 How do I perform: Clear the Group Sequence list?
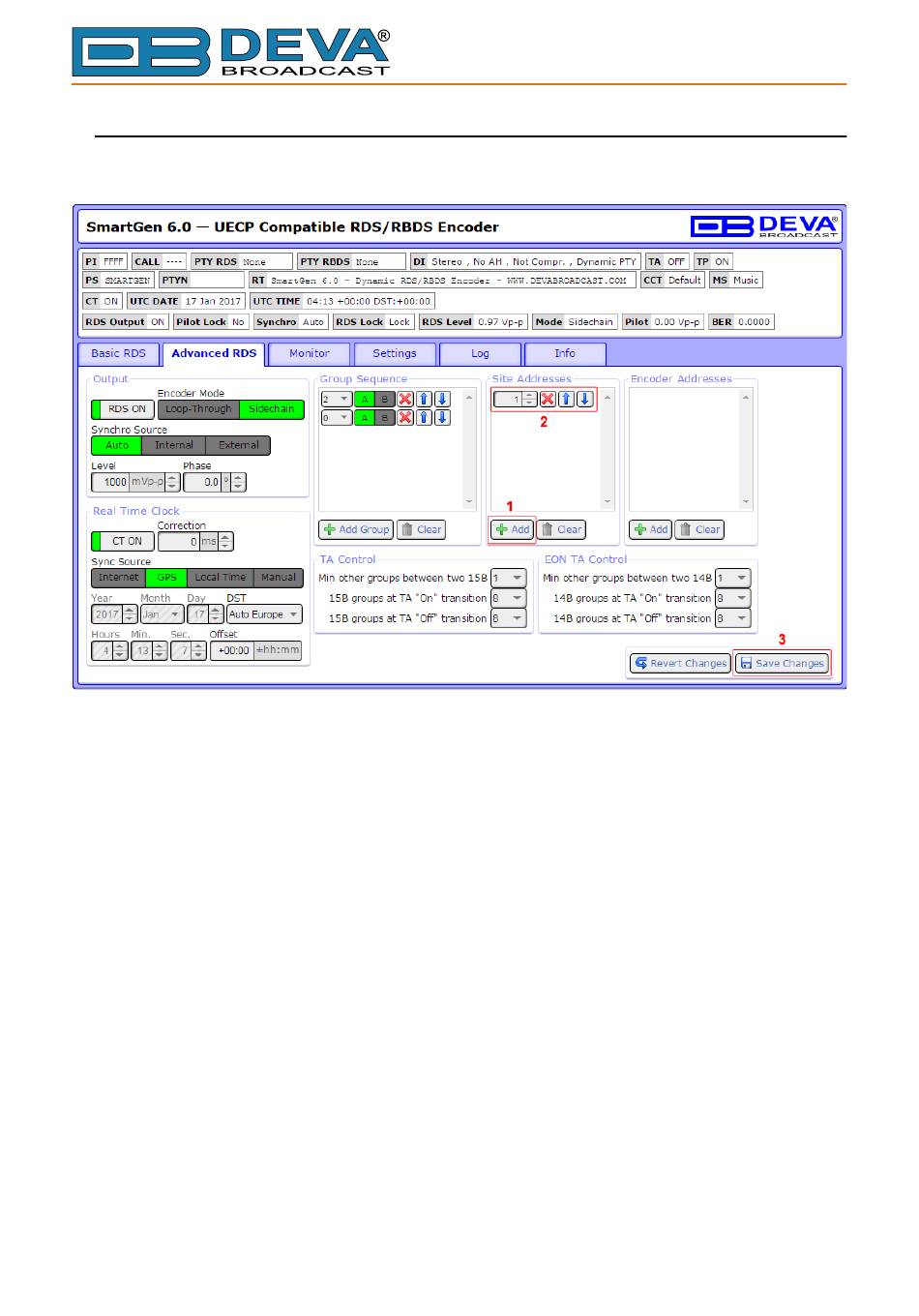tap(421, 529)
